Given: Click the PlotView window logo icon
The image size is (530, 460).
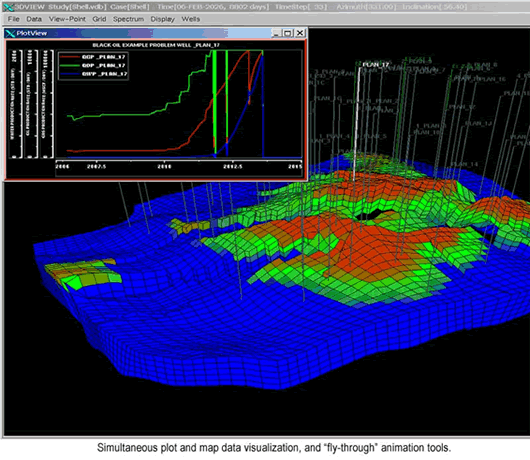Looking at the screenshot, I should pos(10,33).
